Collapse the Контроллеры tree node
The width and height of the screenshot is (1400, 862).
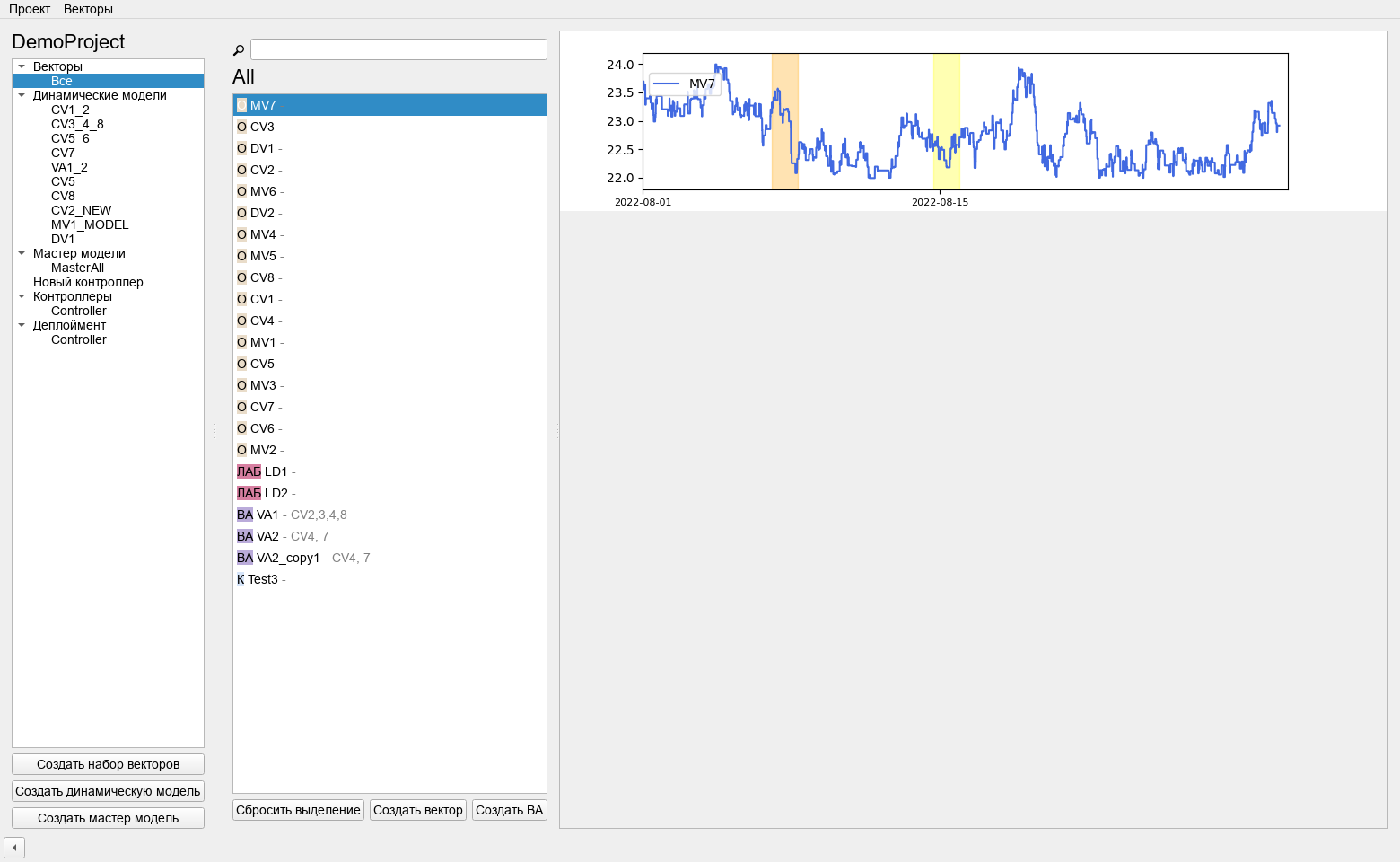coord(22,296)
